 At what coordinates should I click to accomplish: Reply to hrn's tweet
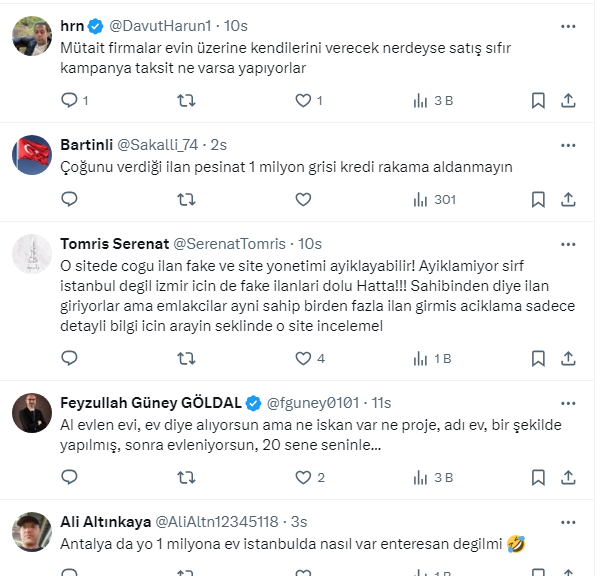click(69, 100)
